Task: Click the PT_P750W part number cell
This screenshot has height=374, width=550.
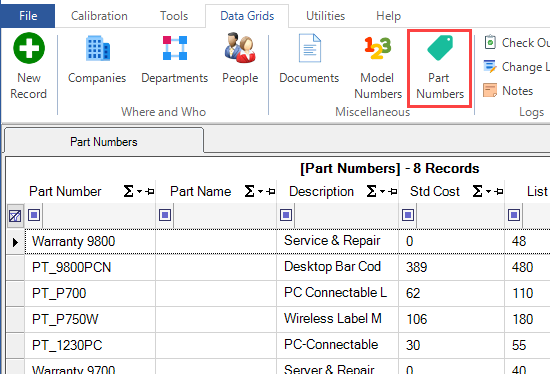Action: [x=90, y=319]
